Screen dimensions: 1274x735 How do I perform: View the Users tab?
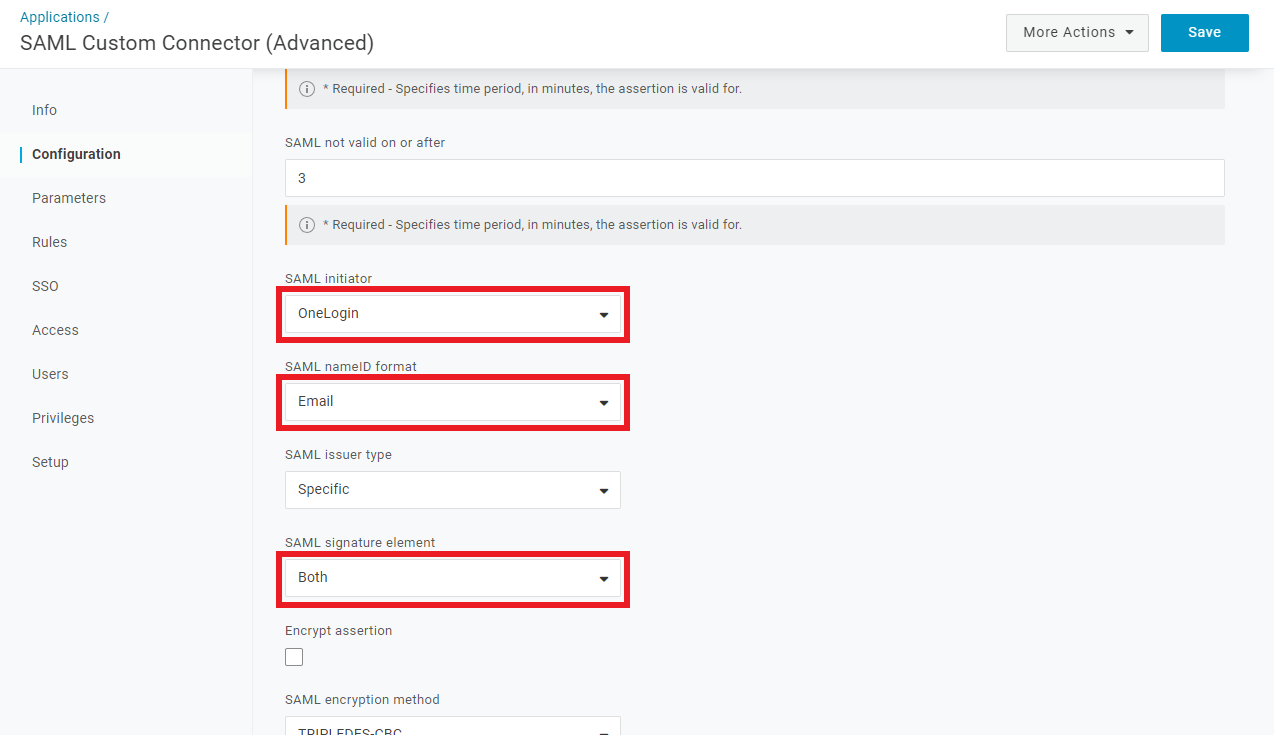click(50, 374)
